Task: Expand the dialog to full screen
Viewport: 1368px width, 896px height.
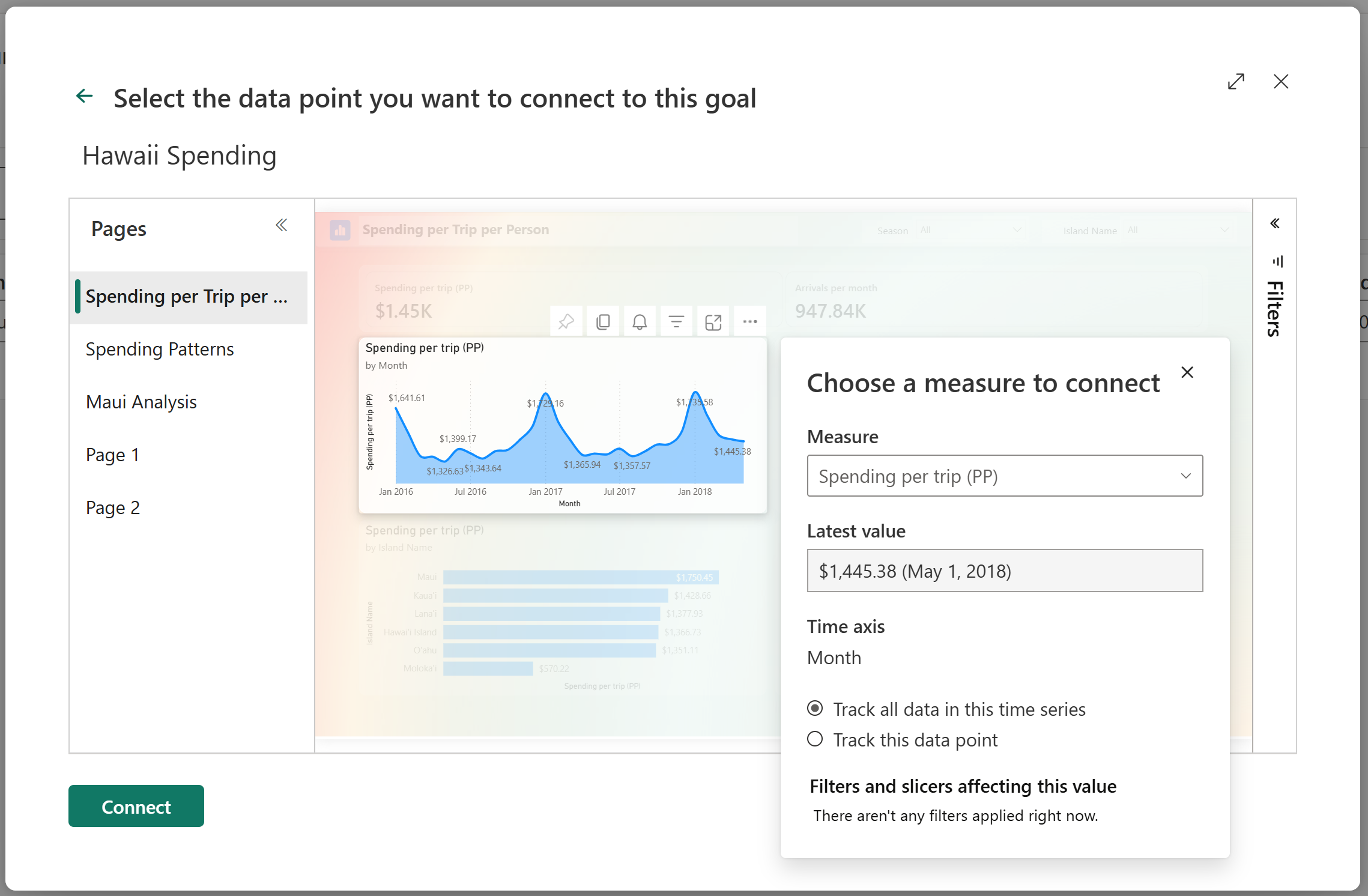Action: click(1236, 82)
